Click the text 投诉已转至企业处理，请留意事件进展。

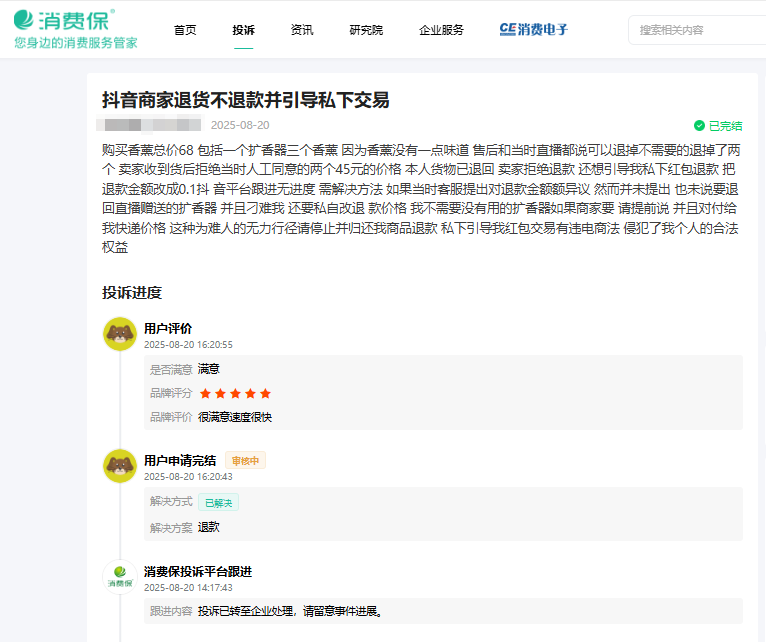click(290, 611)
